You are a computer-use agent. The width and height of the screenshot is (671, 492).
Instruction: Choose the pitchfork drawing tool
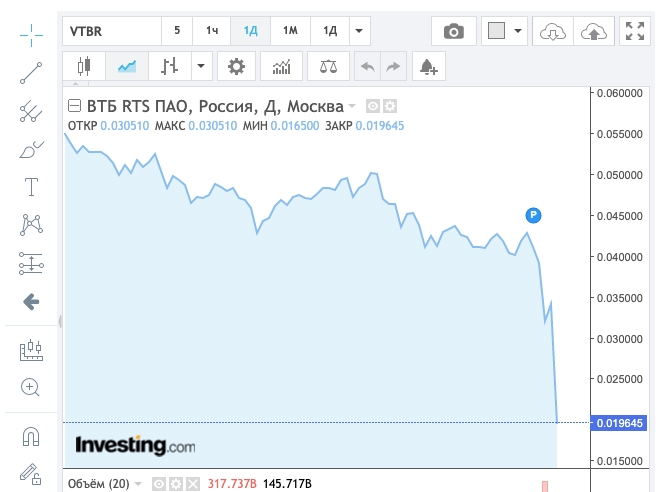click(x=31, y=110)
